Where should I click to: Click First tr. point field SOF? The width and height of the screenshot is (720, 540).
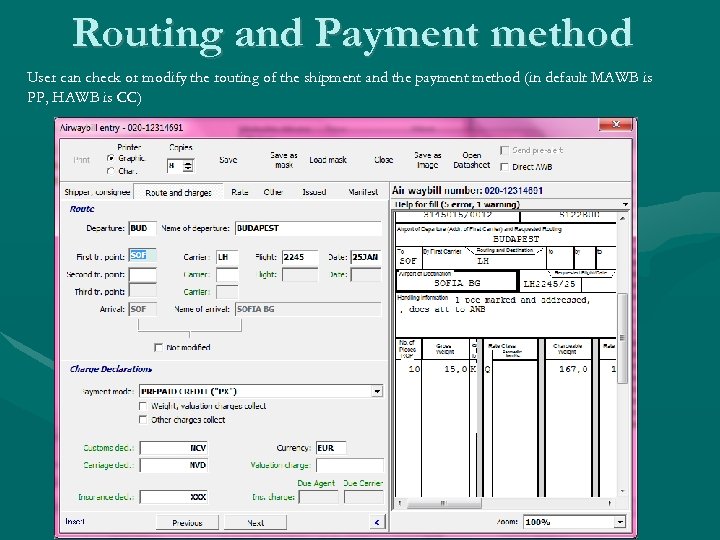(x=142, y=256)
